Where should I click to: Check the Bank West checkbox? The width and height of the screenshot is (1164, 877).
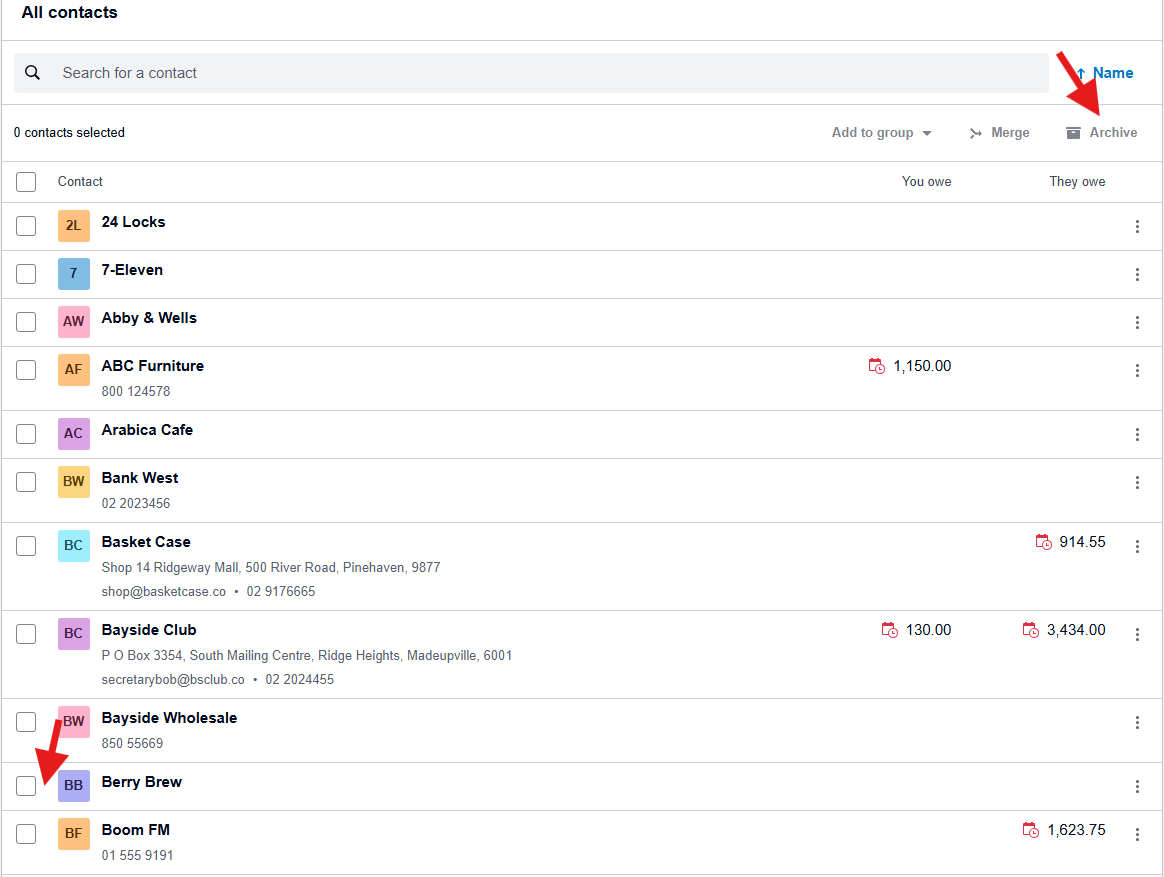pyautogui.click(x=26, y=482)
